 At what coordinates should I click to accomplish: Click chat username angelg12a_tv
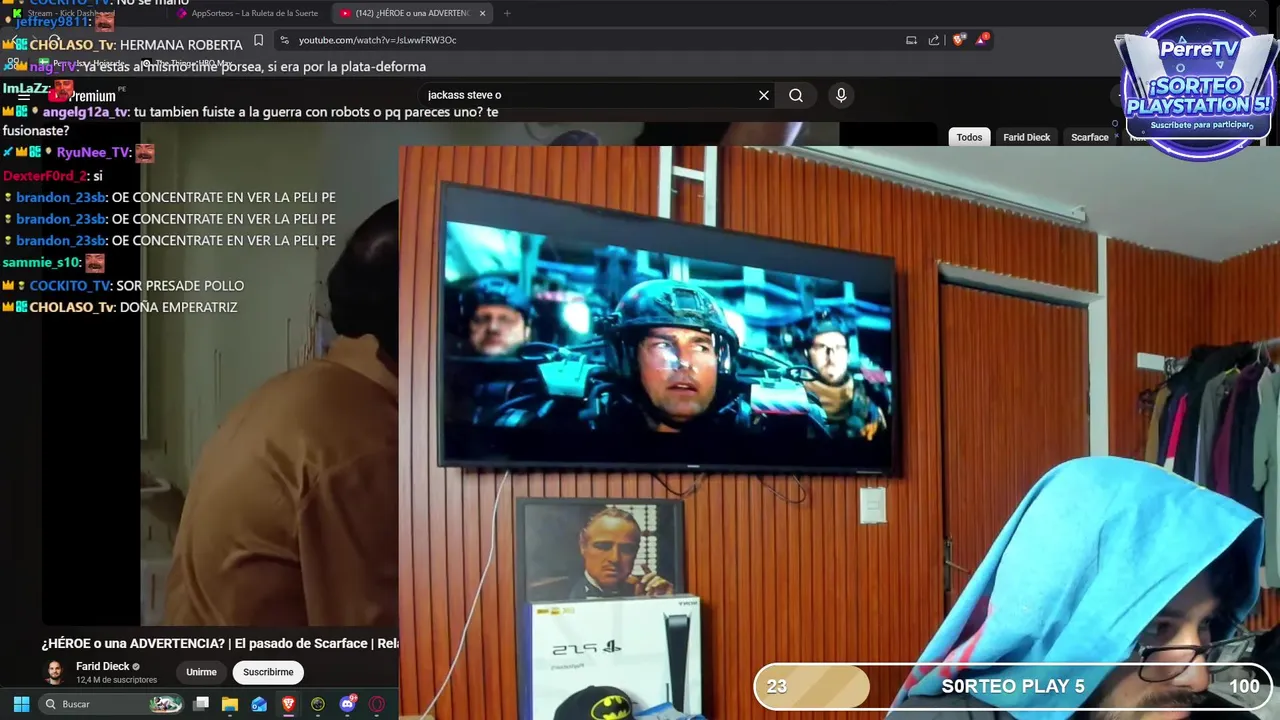pyautogui.click(x=85, y=112)
